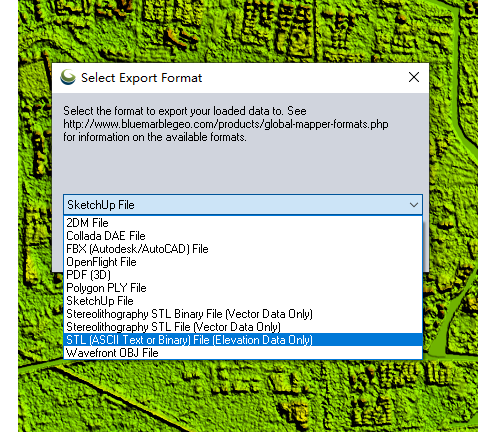Select PDF (3D) export format
Viewport: 478px width, 432px height.
pyautogui.click(x=243, y=275)
